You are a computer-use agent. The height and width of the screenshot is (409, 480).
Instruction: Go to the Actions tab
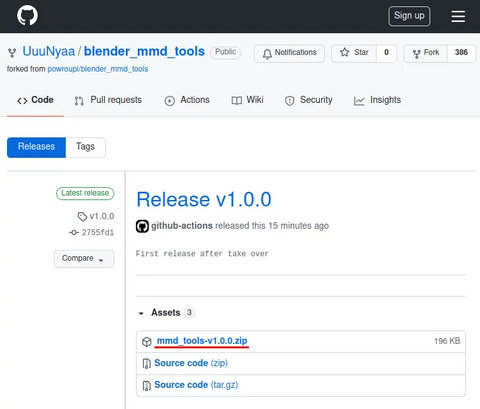click(187, 100)
